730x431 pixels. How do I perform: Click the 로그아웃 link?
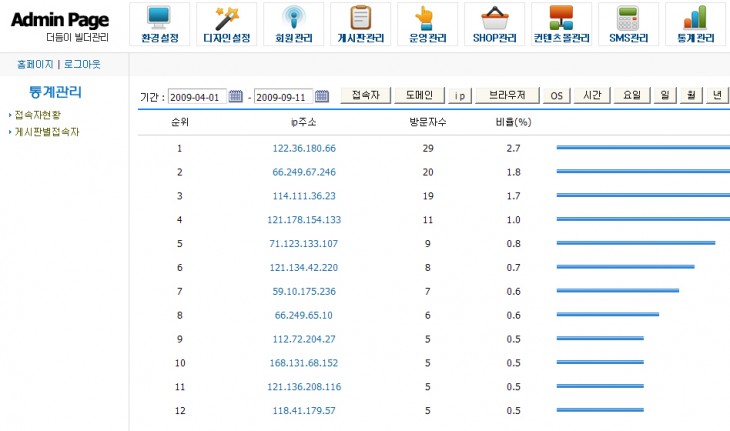click(x=83, y=64)
